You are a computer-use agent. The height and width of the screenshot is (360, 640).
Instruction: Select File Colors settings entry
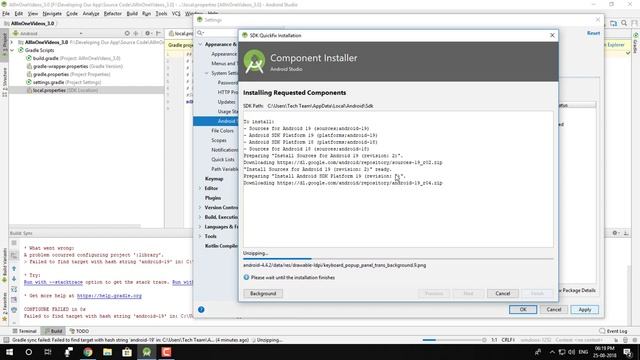tap(222, 131)
